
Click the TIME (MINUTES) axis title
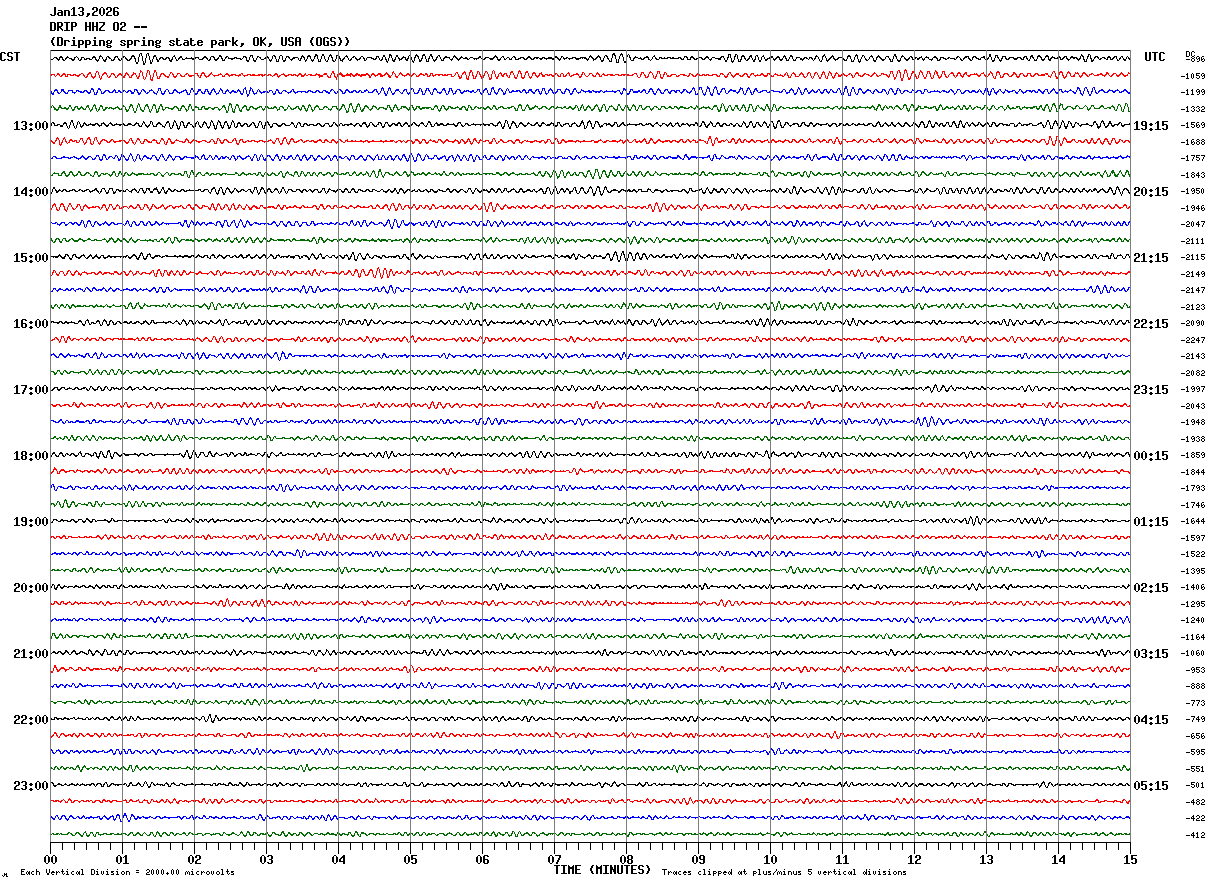[602, 870]
